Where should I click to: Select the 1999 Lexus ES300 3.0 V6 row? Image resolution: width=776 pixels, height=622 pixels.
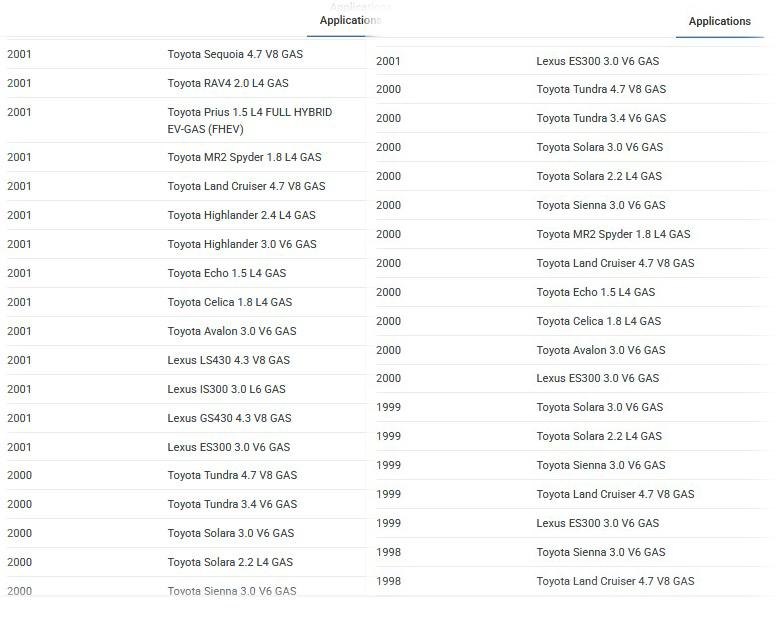572,523
